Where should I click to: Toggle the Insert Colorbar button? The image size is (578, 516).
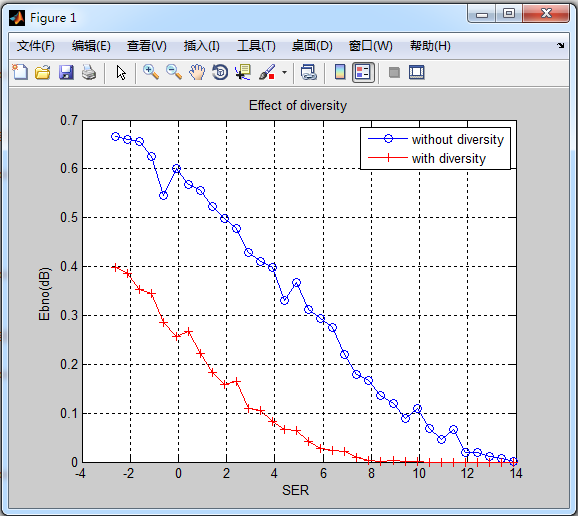[x=340, y=72]
